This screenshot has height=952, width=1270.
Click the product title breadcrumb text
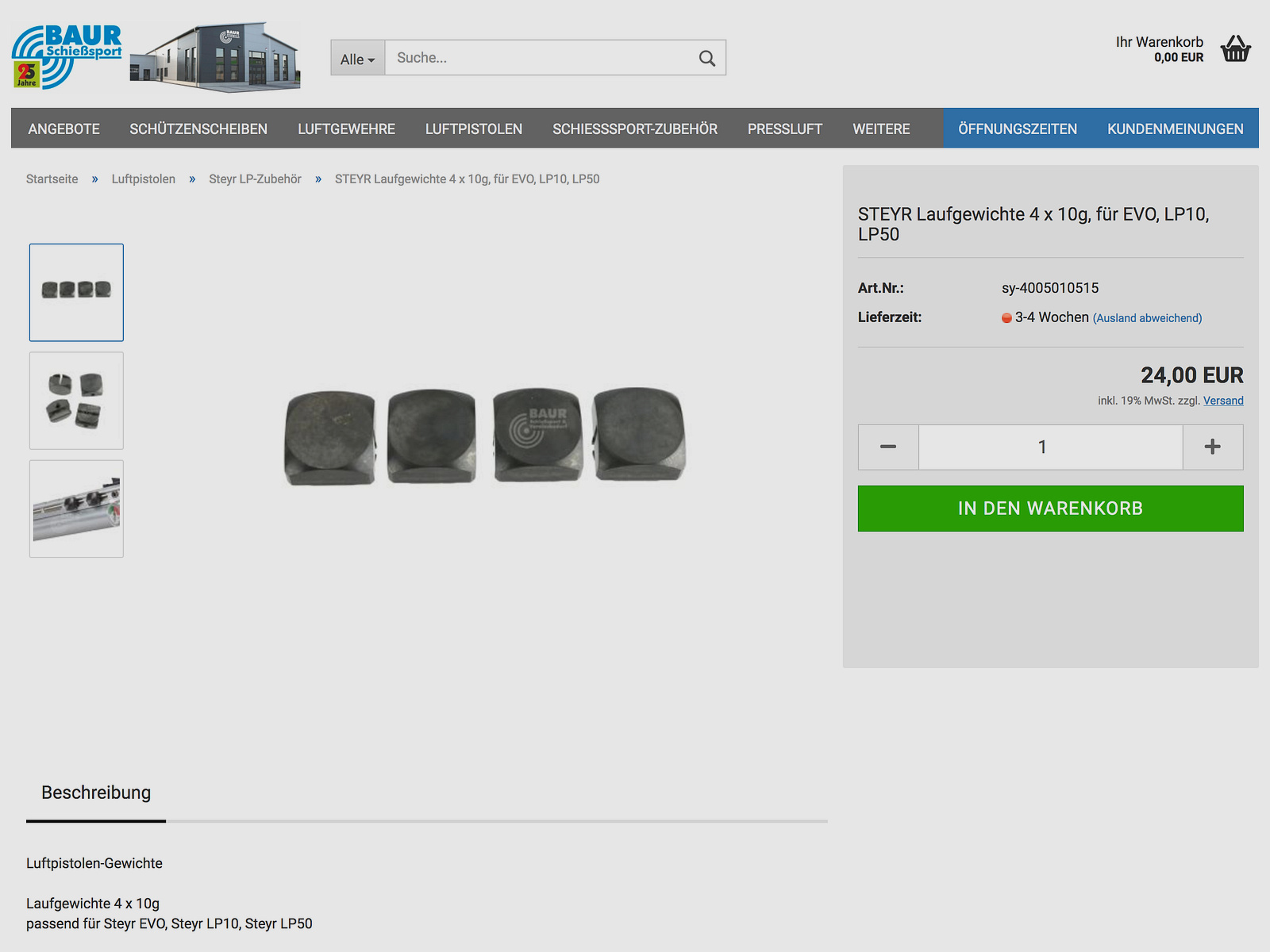(467, 179)
